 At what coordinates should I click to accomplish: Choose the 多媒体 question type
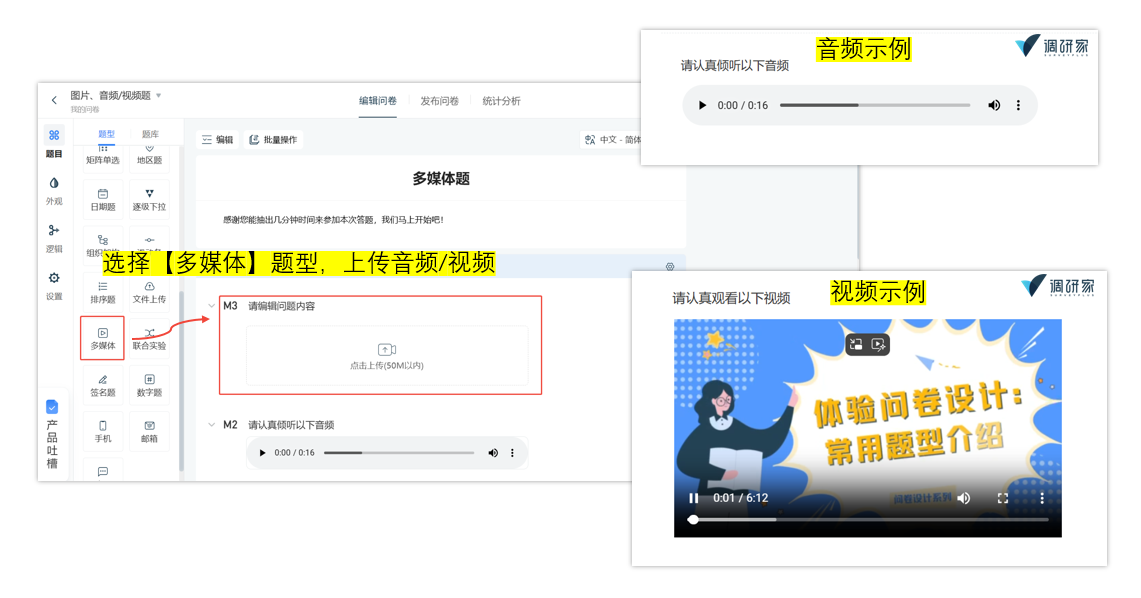(103, 338)
